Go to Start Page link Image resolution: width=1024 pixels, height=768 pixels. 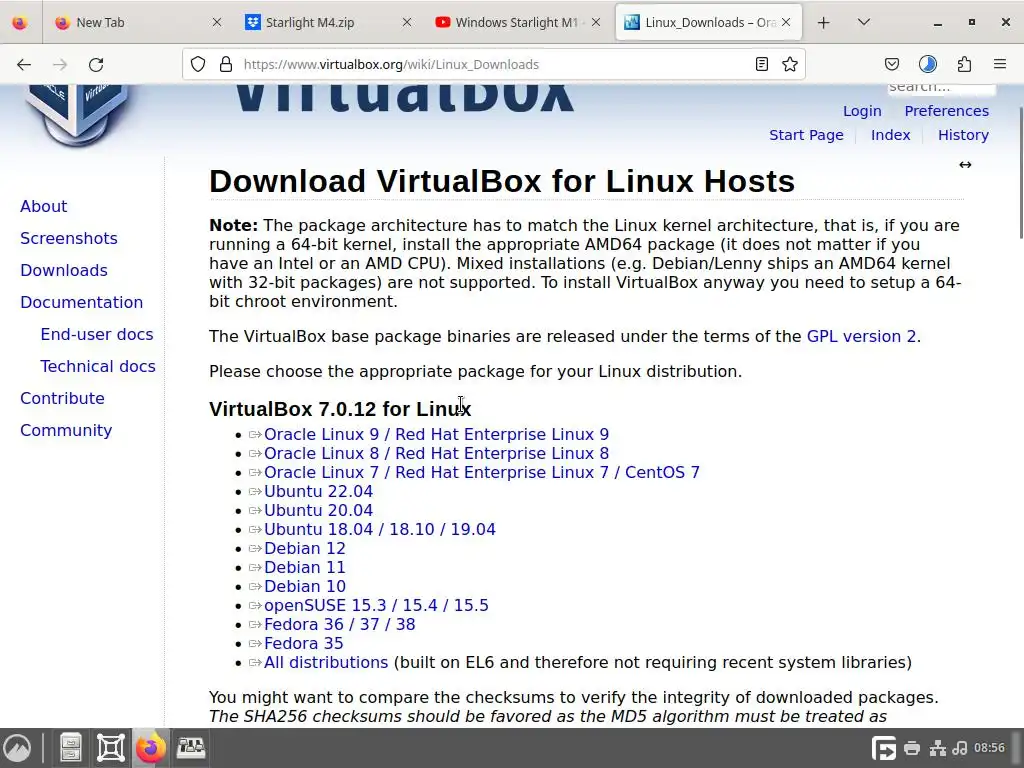806,135
